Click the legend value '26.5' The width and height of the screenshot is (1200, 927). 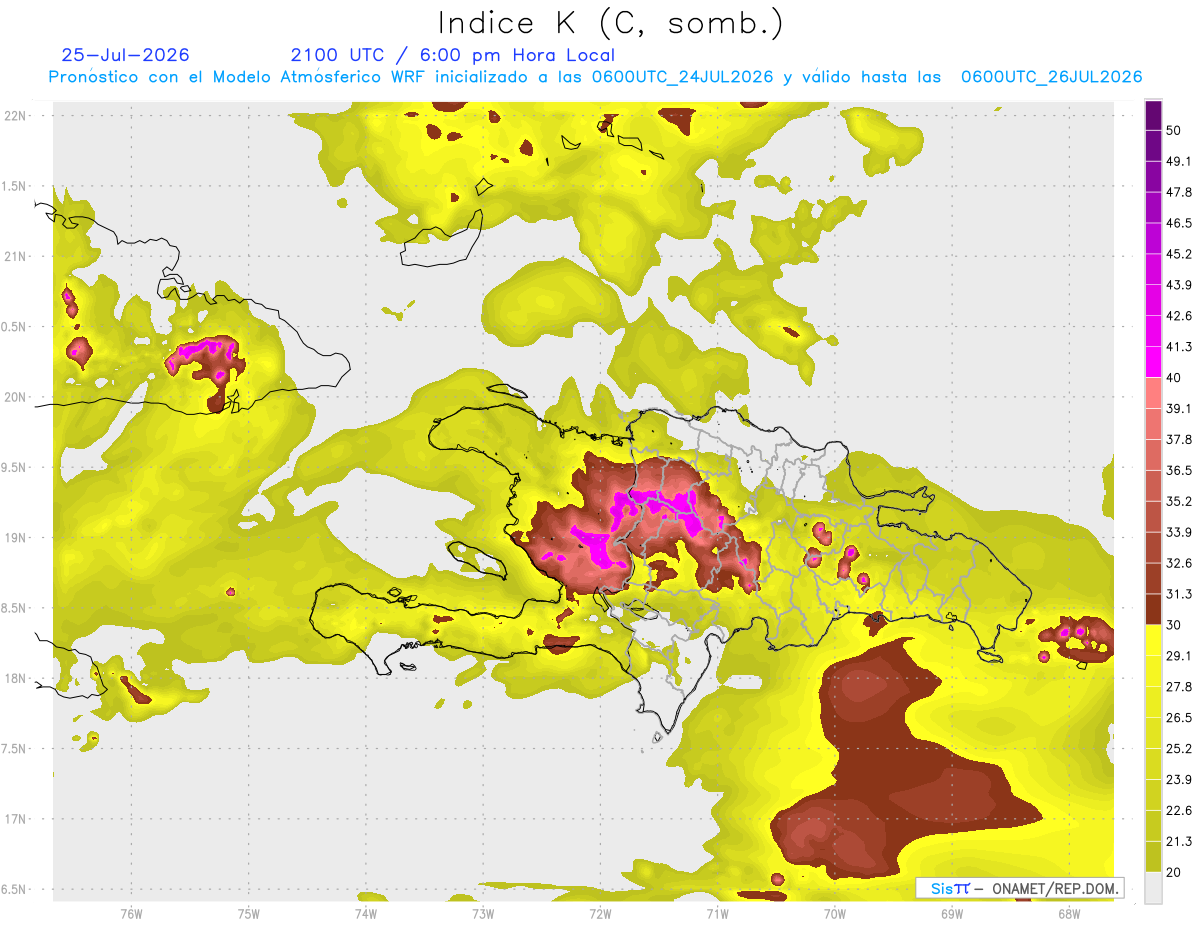click(1179, 718)
